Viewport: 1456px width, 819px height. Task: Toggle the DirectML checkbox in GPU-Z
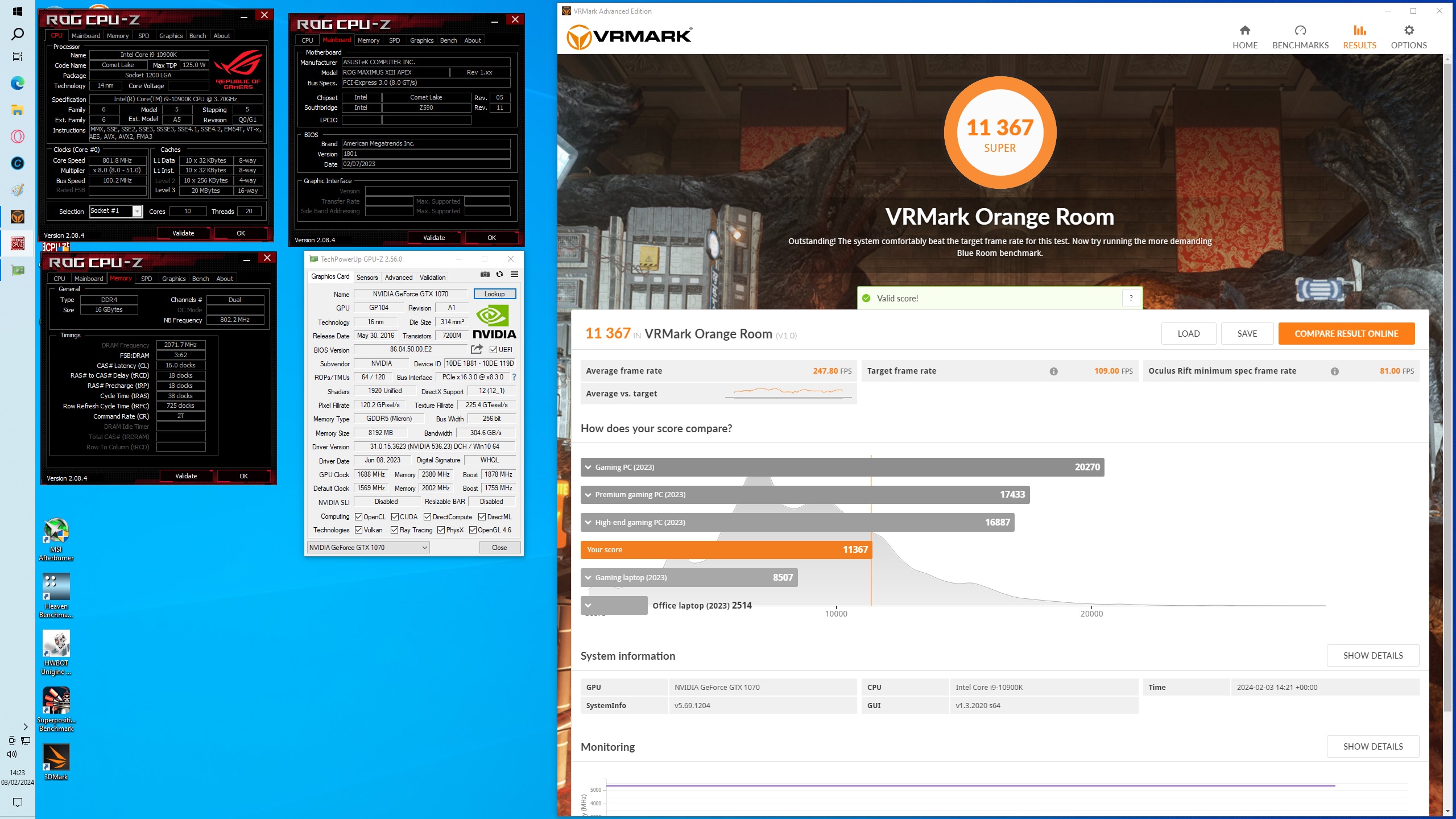pyautogui.click(x=482, y=517)
